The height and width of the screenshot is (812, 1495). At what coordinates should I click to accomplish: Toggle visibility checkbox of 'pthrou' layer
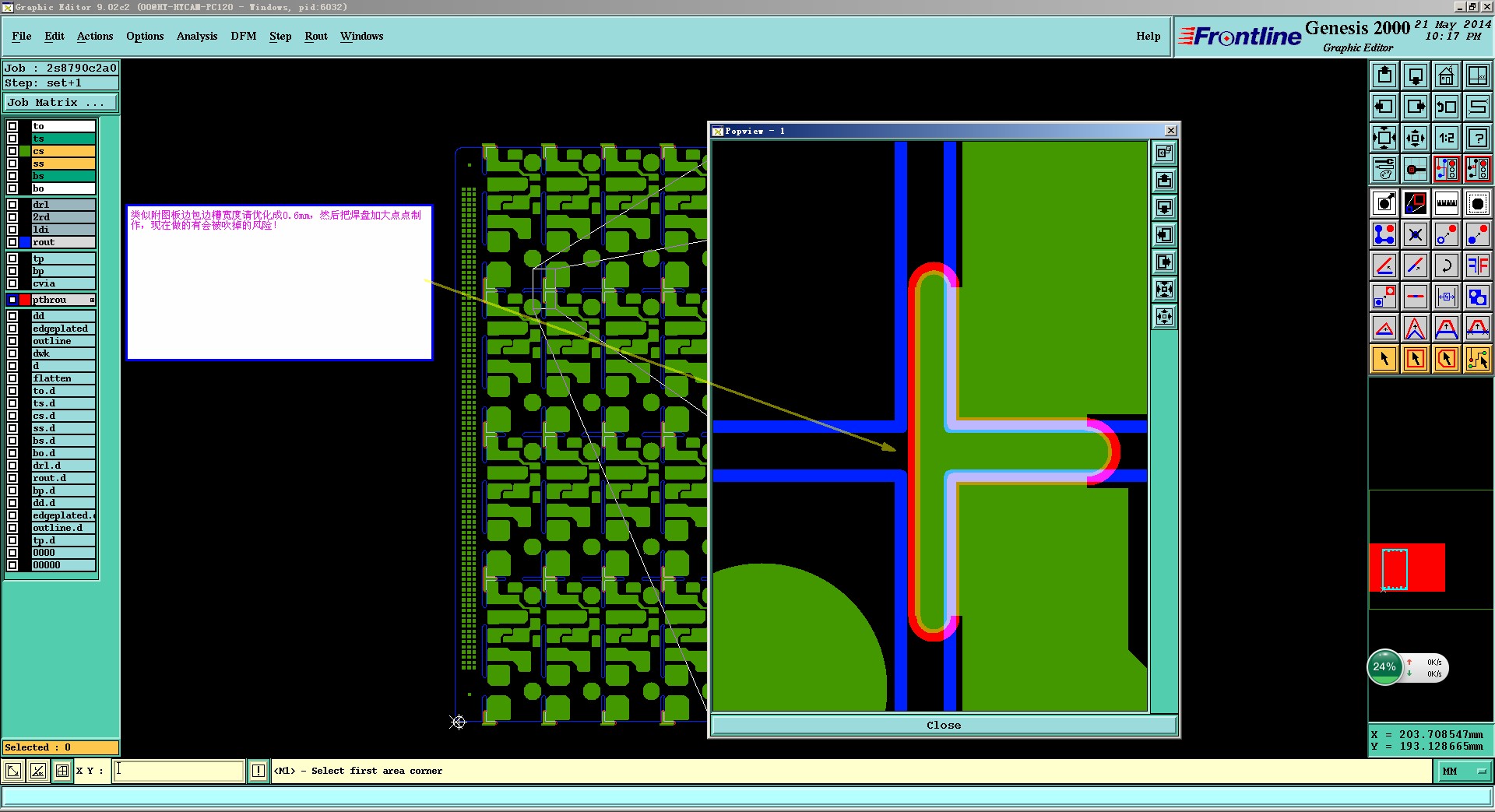[x=12, y=300]
